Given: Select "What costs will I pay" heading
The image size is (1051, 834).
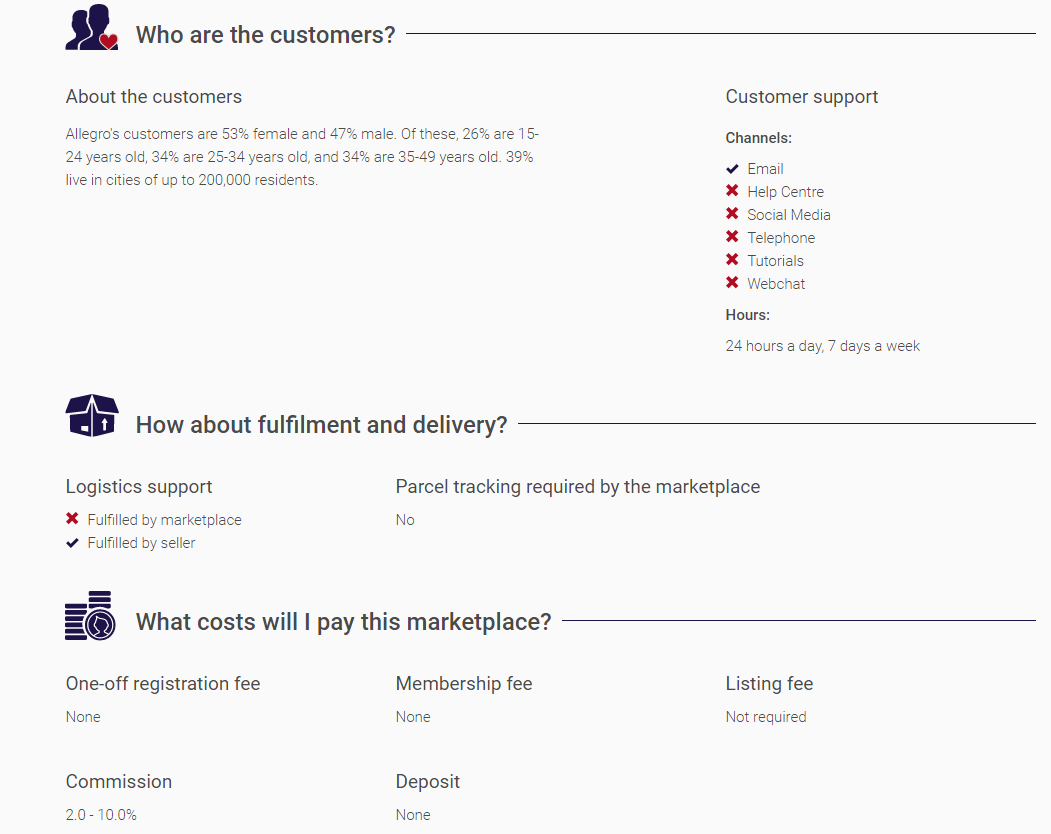Looking at the screenshot, I should click(343, 622).
